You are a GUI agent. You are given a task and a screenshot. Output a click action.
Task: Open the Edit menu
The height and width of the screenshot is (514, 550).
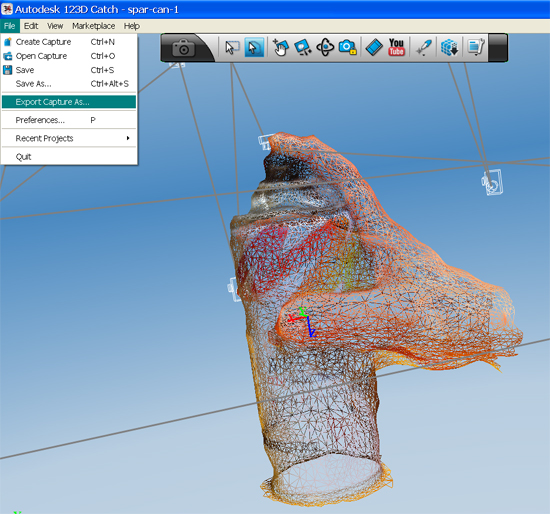[31, 26]
